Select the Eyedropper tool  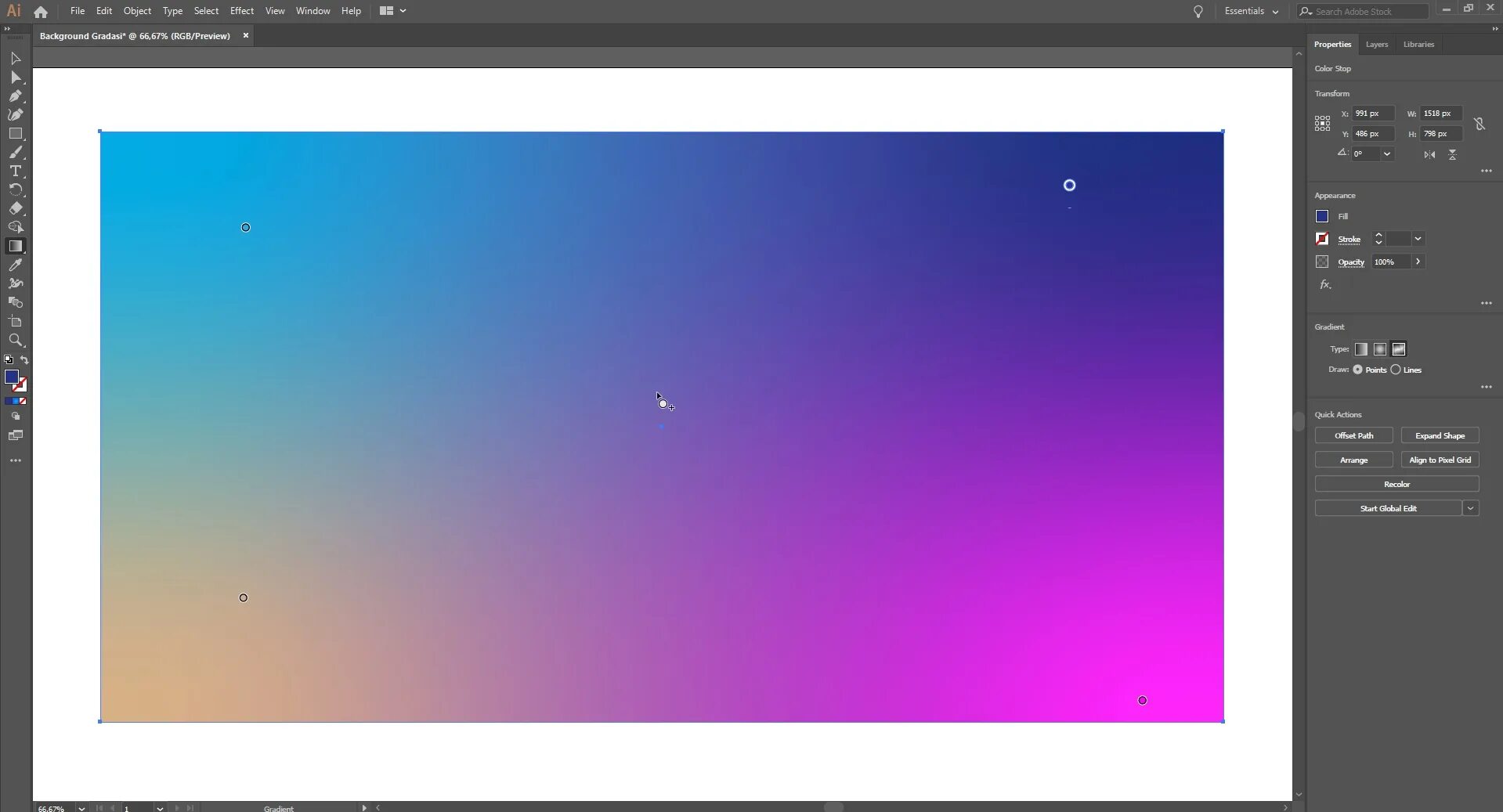(x=16, y=265)
